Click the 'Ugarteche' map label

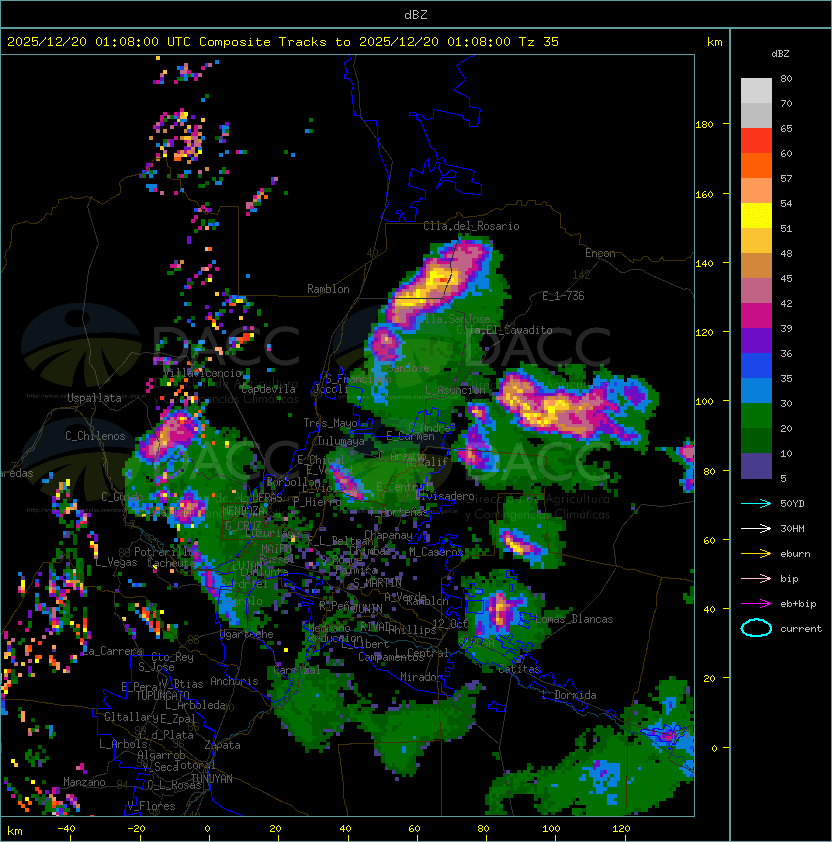click(x=247, y=634)
